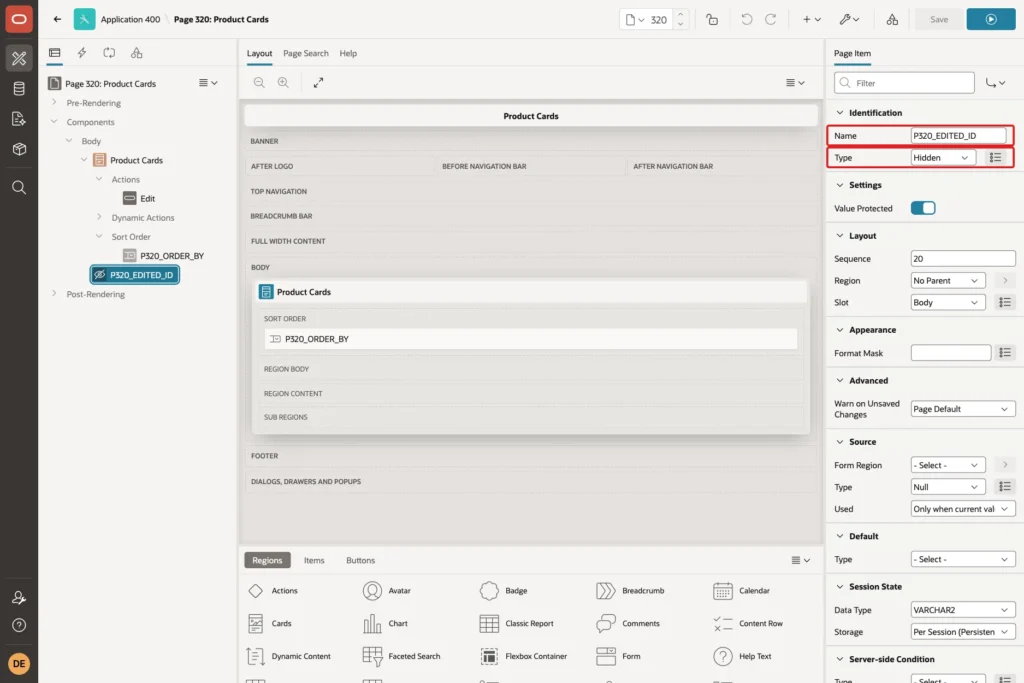Click the Save button

click(938, 20)
